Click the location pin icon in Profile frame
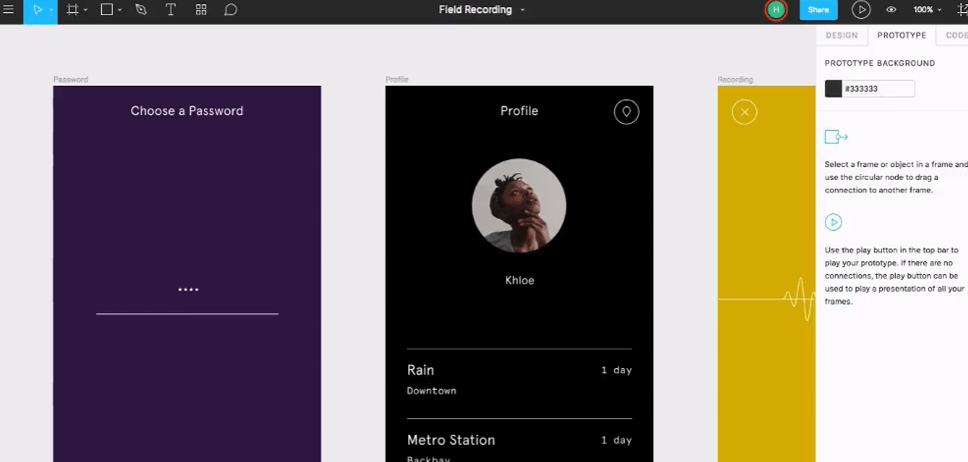This screenshot has height=462, width=968. pyautogui.click(x=626, y=112)
